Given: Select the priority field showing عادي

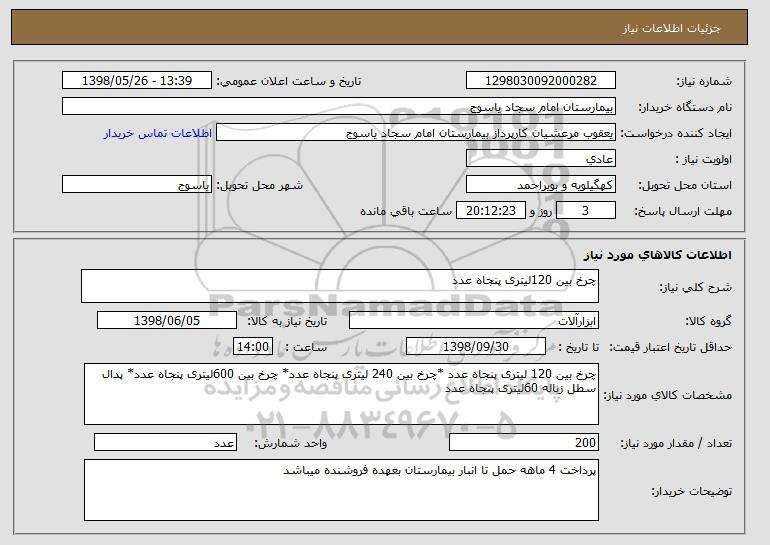Looking at the screenshot, I should [x=541, y=159].
